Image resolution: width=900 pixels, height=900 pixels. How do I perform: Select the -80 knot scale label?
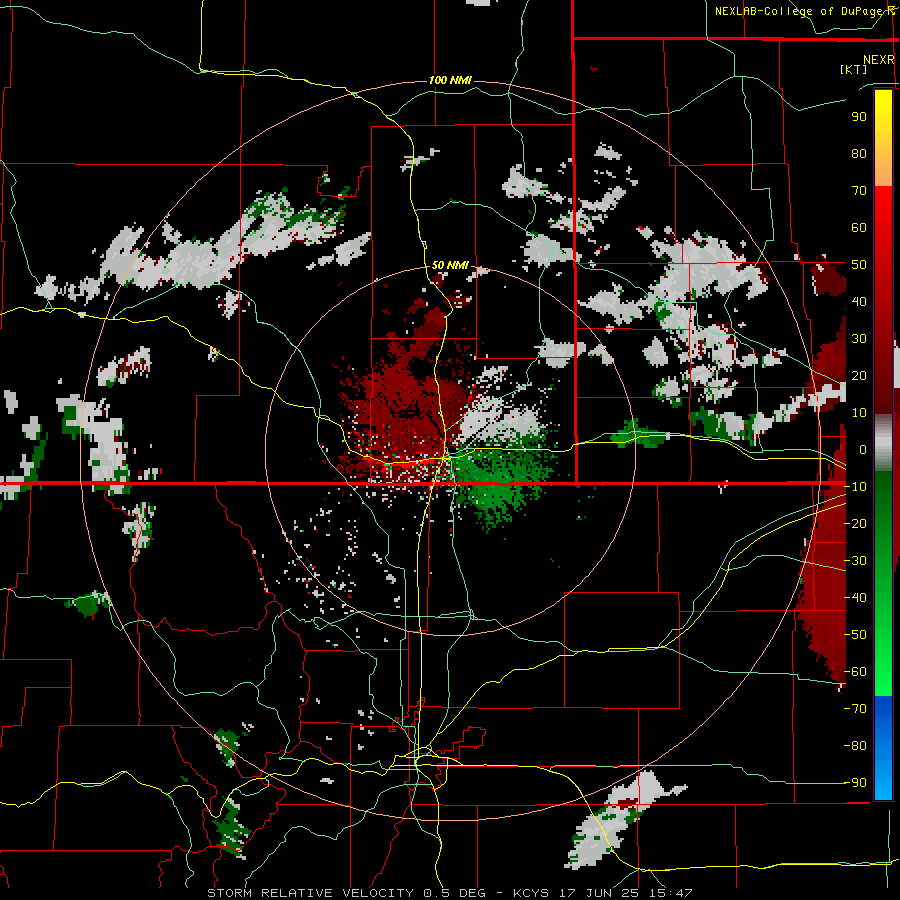[855, 746]
